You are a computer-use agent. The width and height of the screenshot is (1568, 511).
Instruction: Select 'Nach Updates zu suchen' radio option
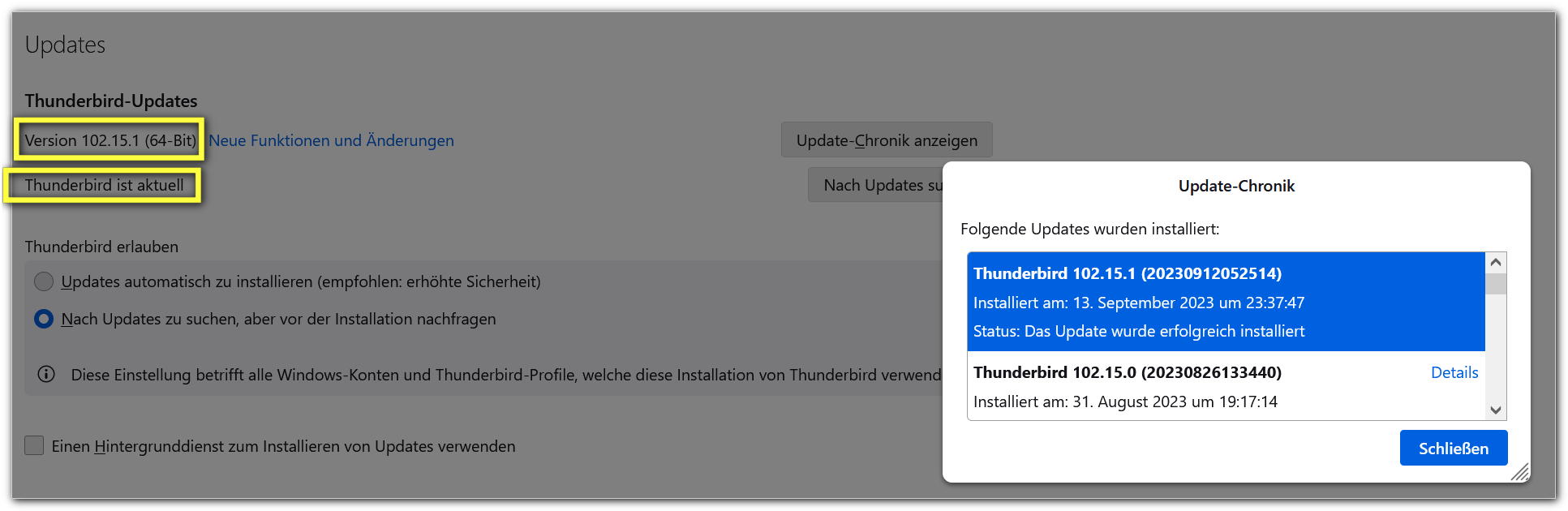(44, 319)
